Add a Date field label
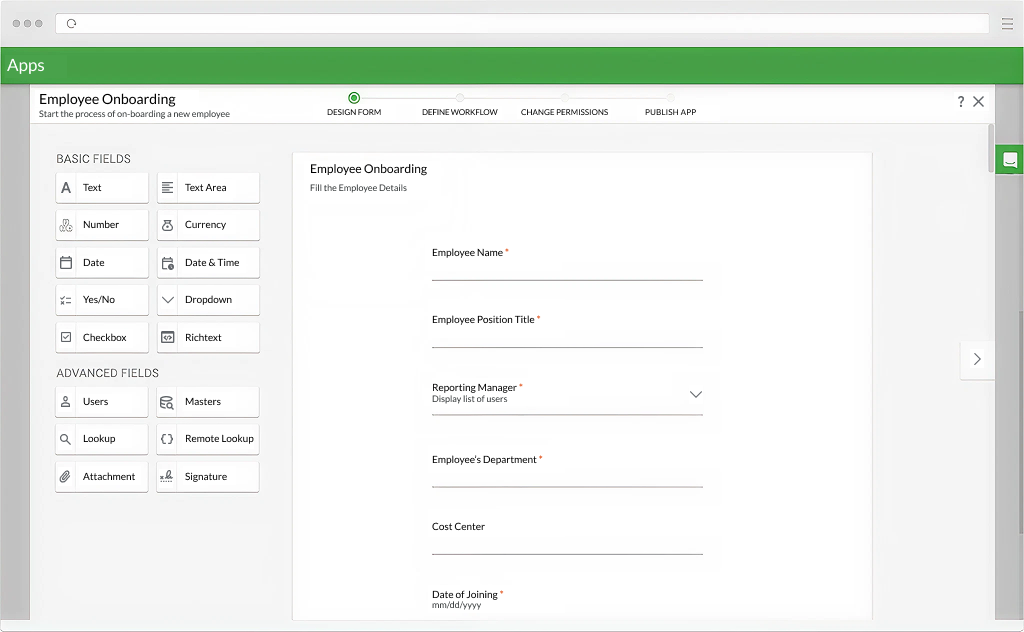Screen dimensions: 1024x632 coord(93,263)
